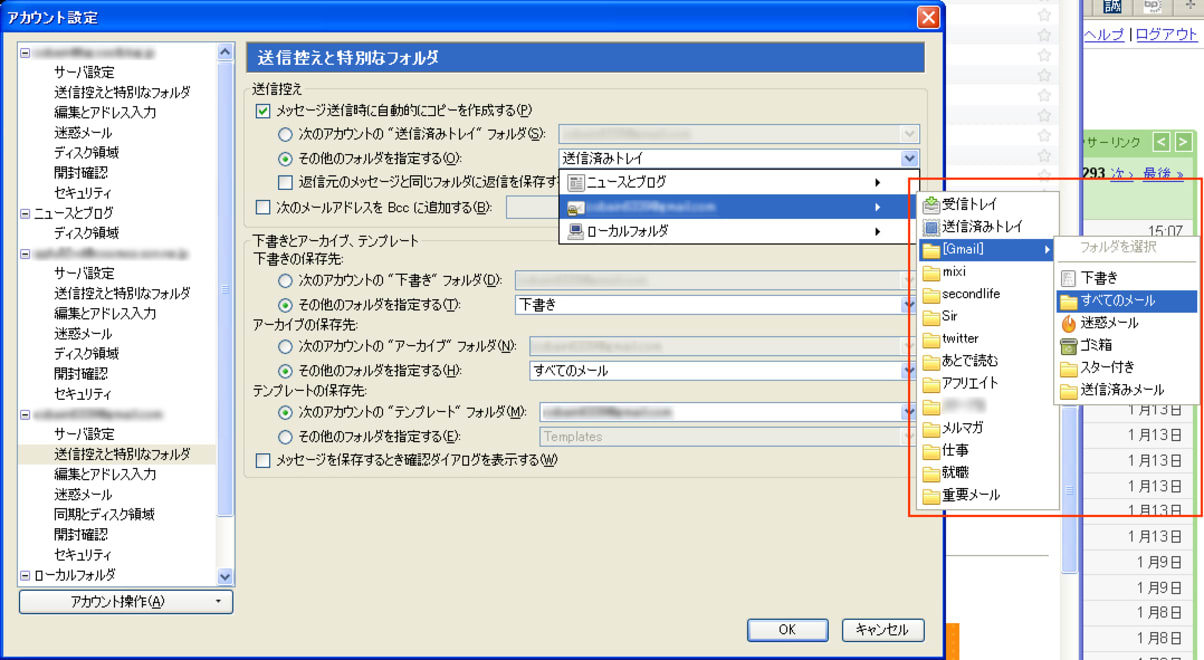1204x660 pixels.
Task: Click the 次 › pagination link
Action: (x=1121, y=173)
